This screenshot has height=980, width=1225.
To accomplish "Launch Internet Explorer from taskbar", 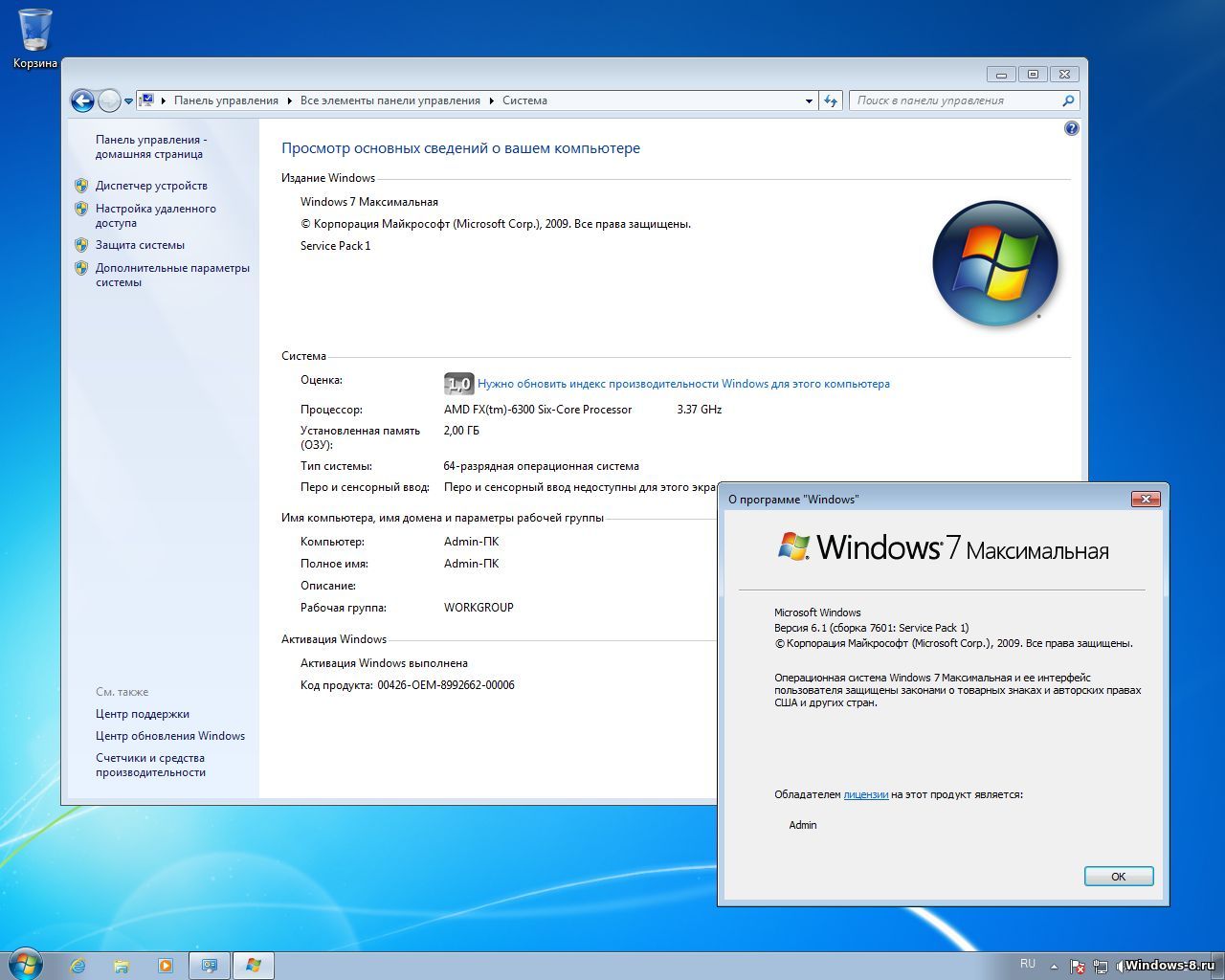I will 78,966.
